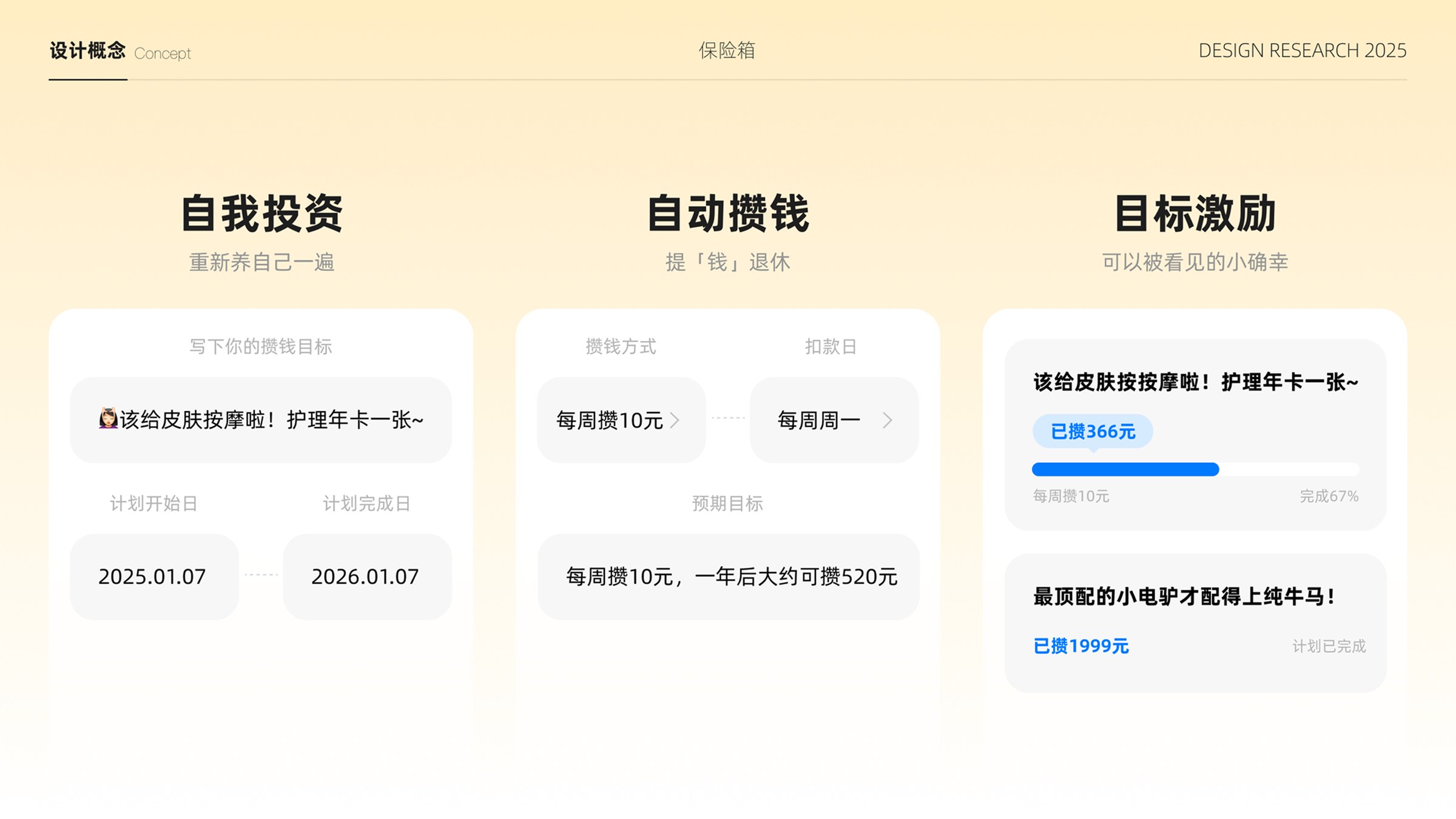
Task: Click the 自我投资 heading
Action: point(261,214)
